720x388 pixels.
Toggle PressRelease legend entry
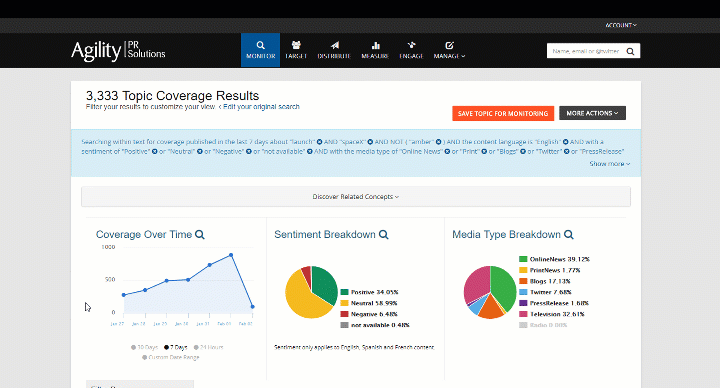point(554,303)
